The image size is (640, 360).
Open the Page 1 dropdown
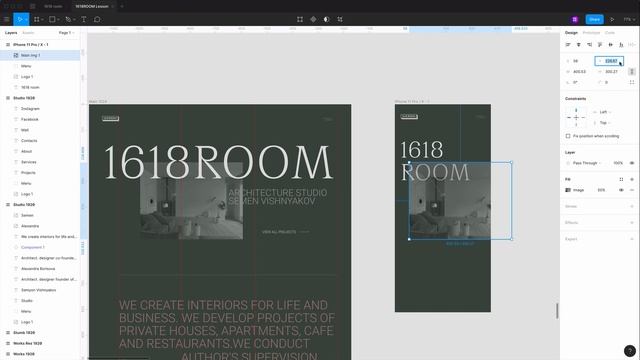[66, 33]
